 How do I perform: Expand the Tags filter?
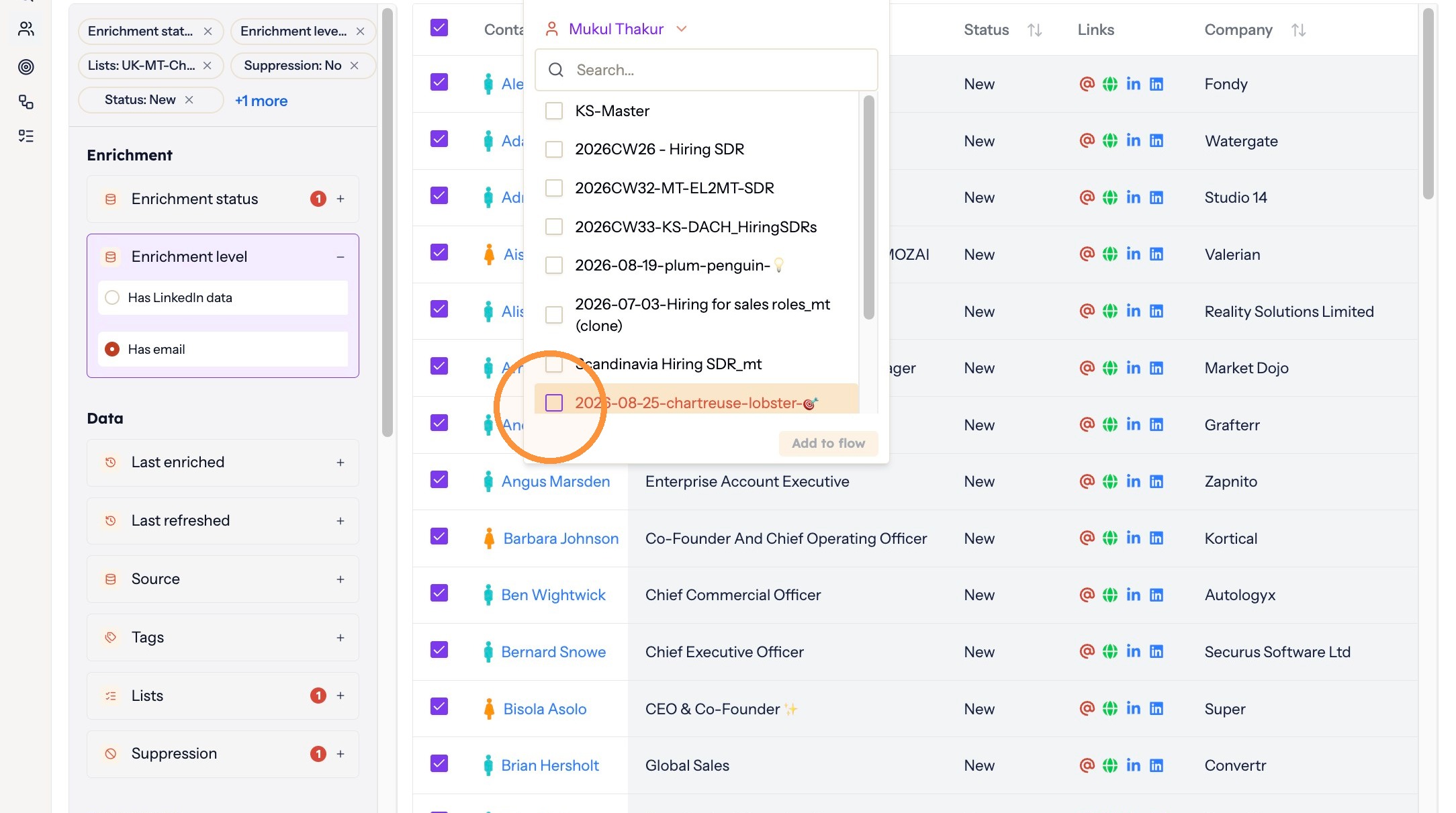(x=340, y=638)
